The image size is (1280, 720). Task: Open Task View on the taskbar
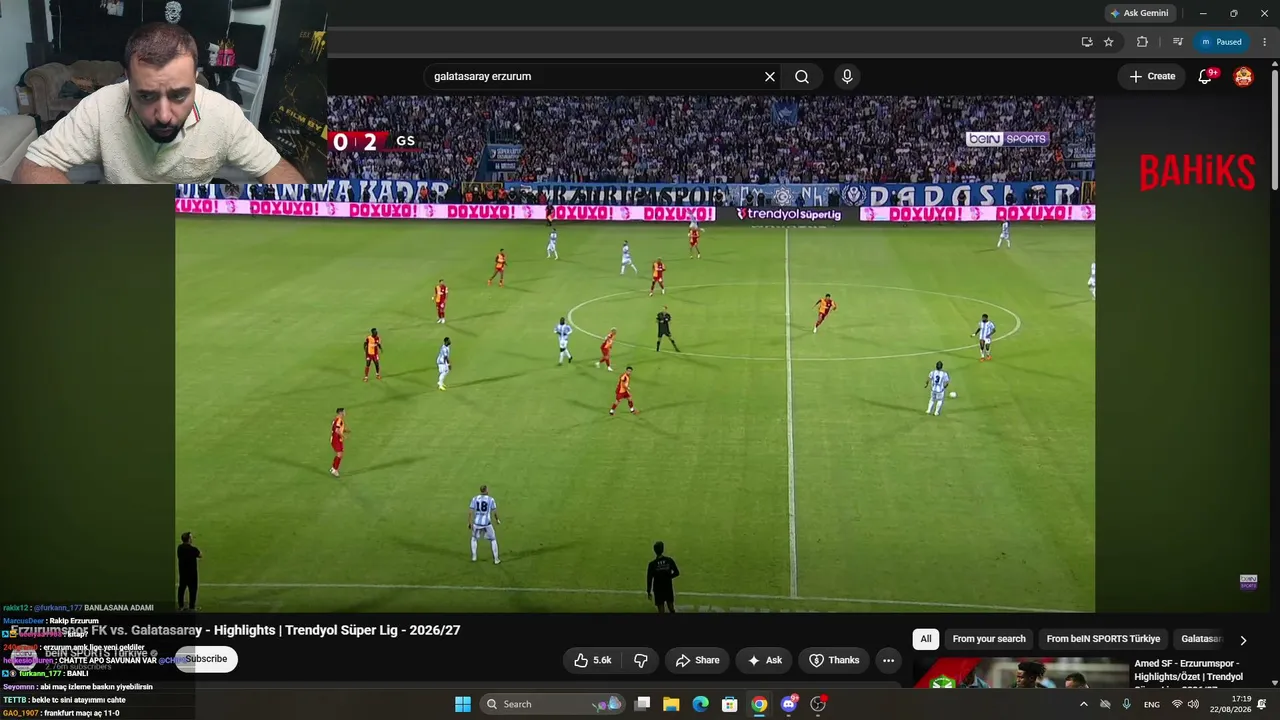point(643,704)
